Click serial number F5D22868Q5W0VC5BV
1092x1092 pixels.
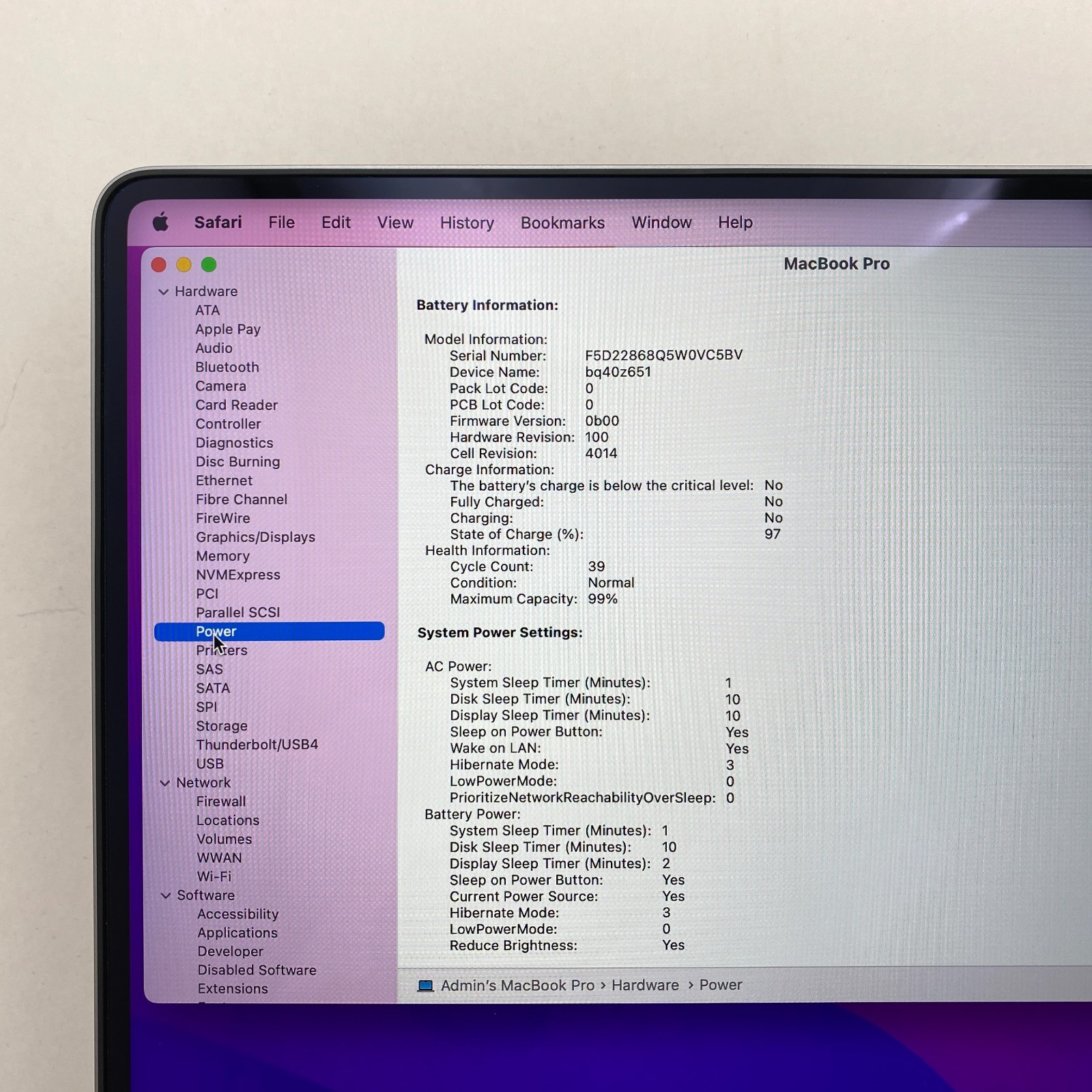coord(663,355)
